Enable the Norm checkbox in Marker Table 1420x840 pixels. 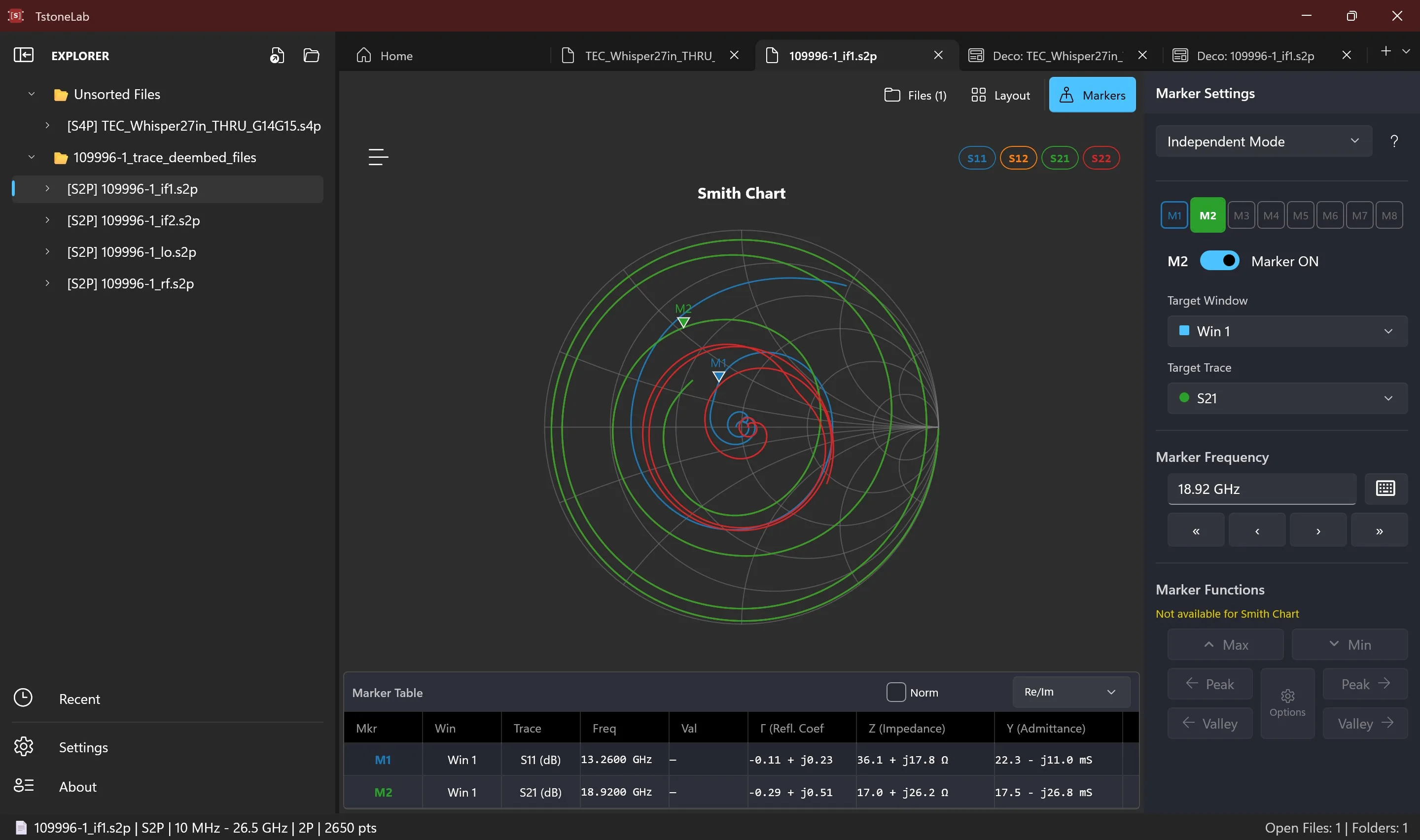pyautogui.click(x=895, y=692)
